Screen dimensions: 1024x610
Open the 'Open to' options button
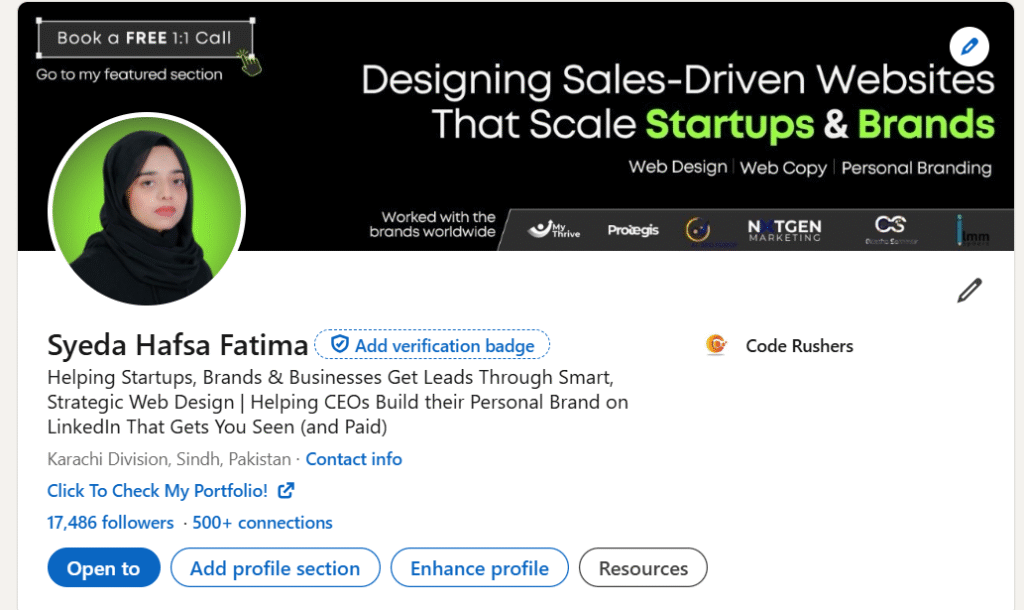[x=104, y=568]
